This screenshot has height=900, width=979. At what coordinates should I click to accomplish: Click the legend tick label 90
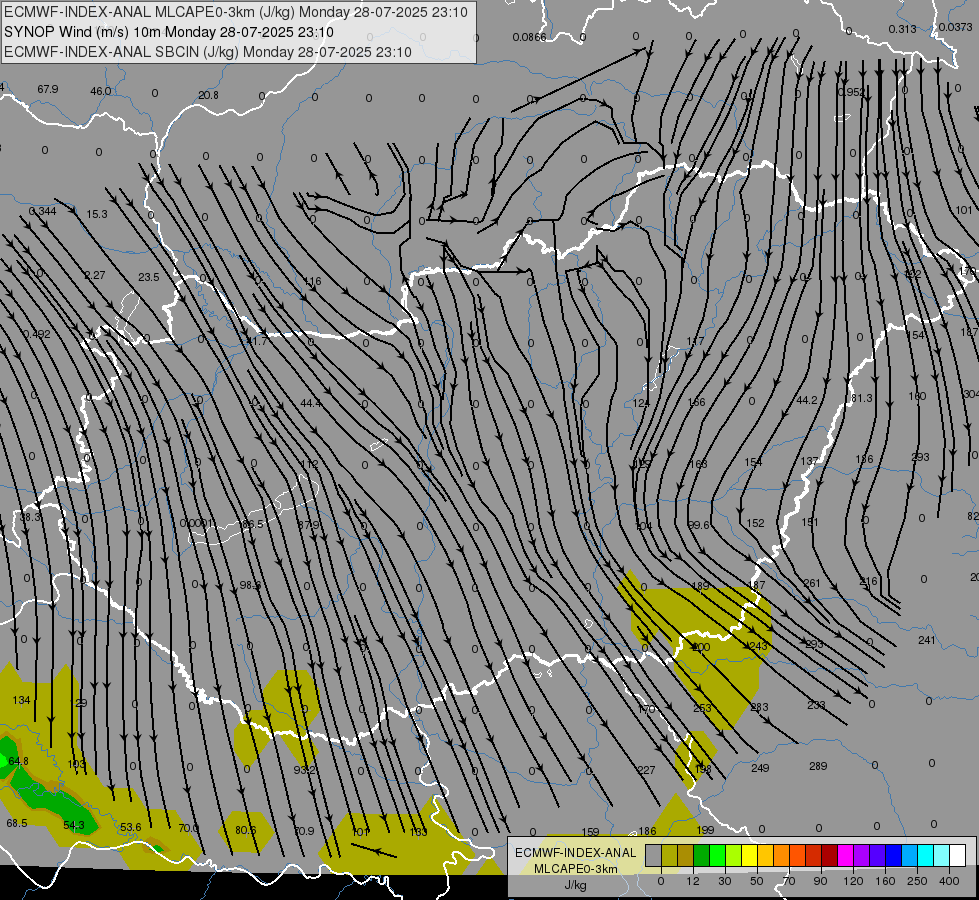tap(820, 881)
